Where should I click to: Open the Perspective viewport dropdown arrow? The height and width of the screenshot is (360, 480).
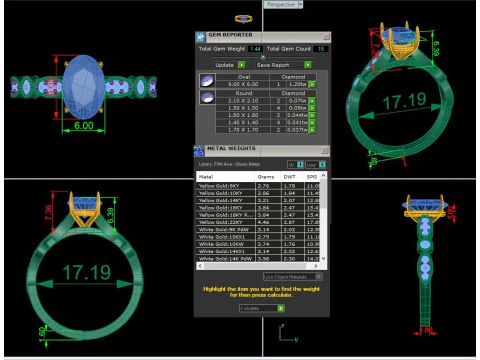coord(300,4)
